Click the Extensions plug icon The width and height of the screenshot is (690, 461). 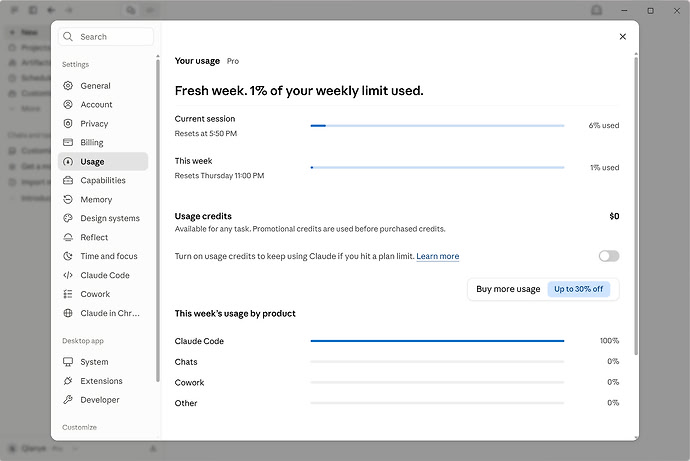(x=68, y=381)
